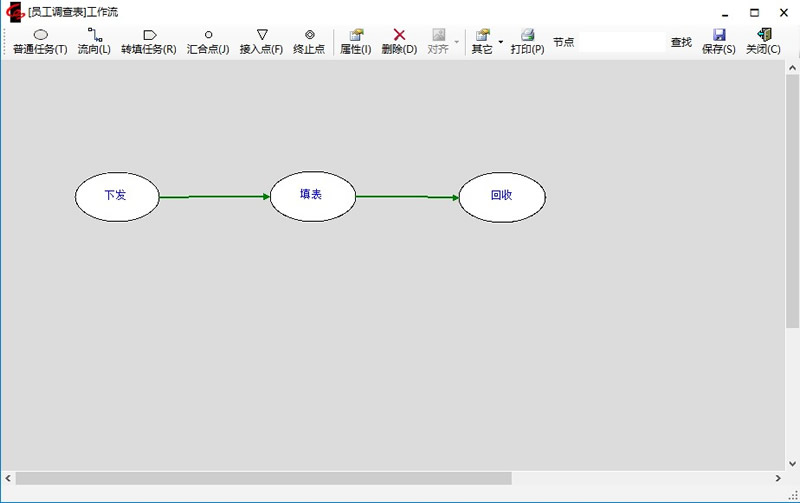Expand the 其它 dropdown arrow
The image size is (800, 503).
coord(501,42)
